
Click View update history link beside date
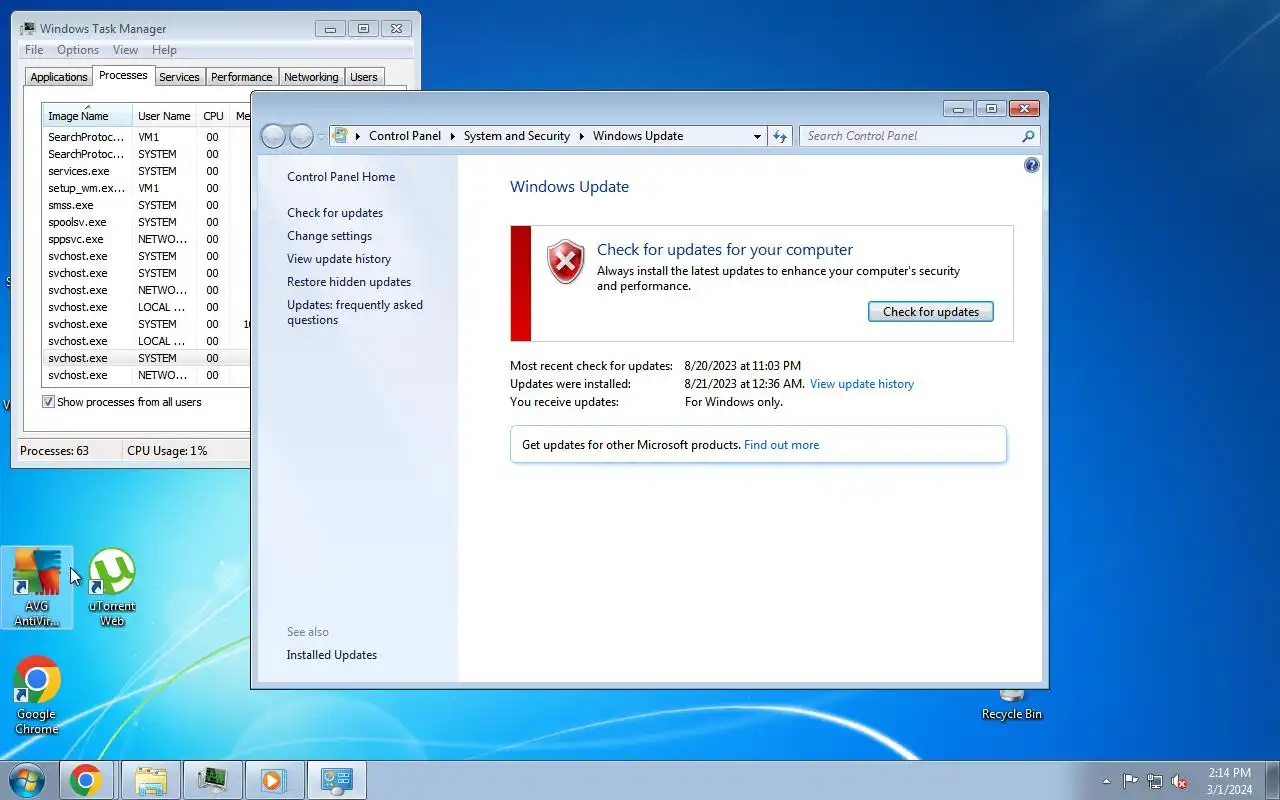click(861, 384)
